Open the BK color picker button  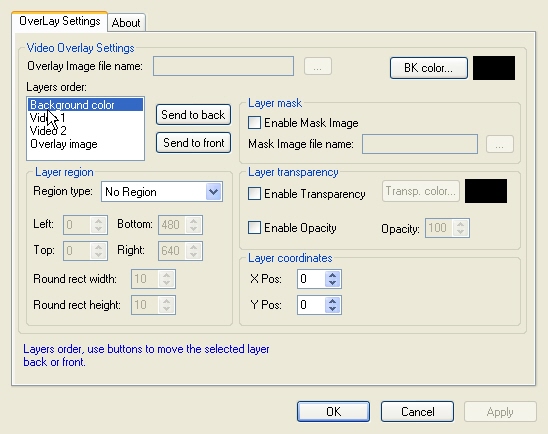[x=428, y=68]
